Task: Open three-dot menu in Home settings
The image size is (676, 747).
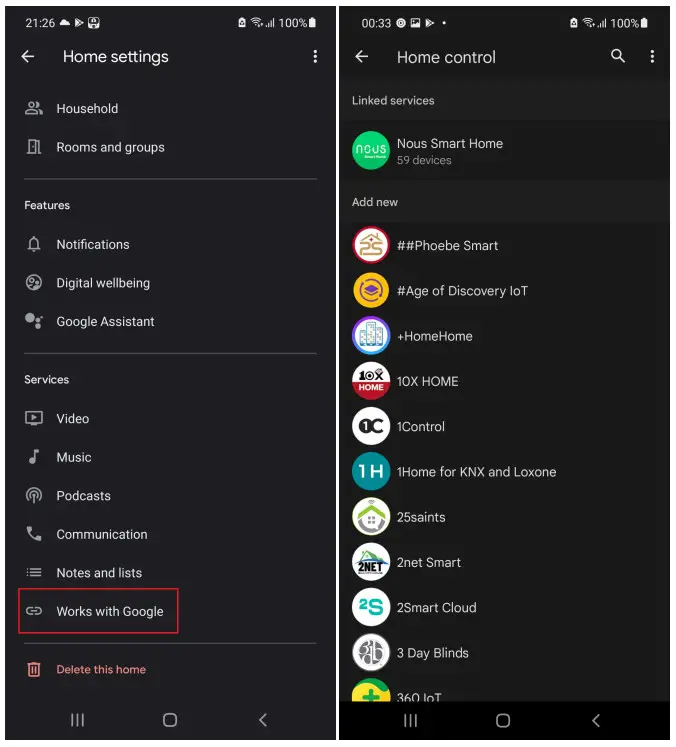Action: 315,57
